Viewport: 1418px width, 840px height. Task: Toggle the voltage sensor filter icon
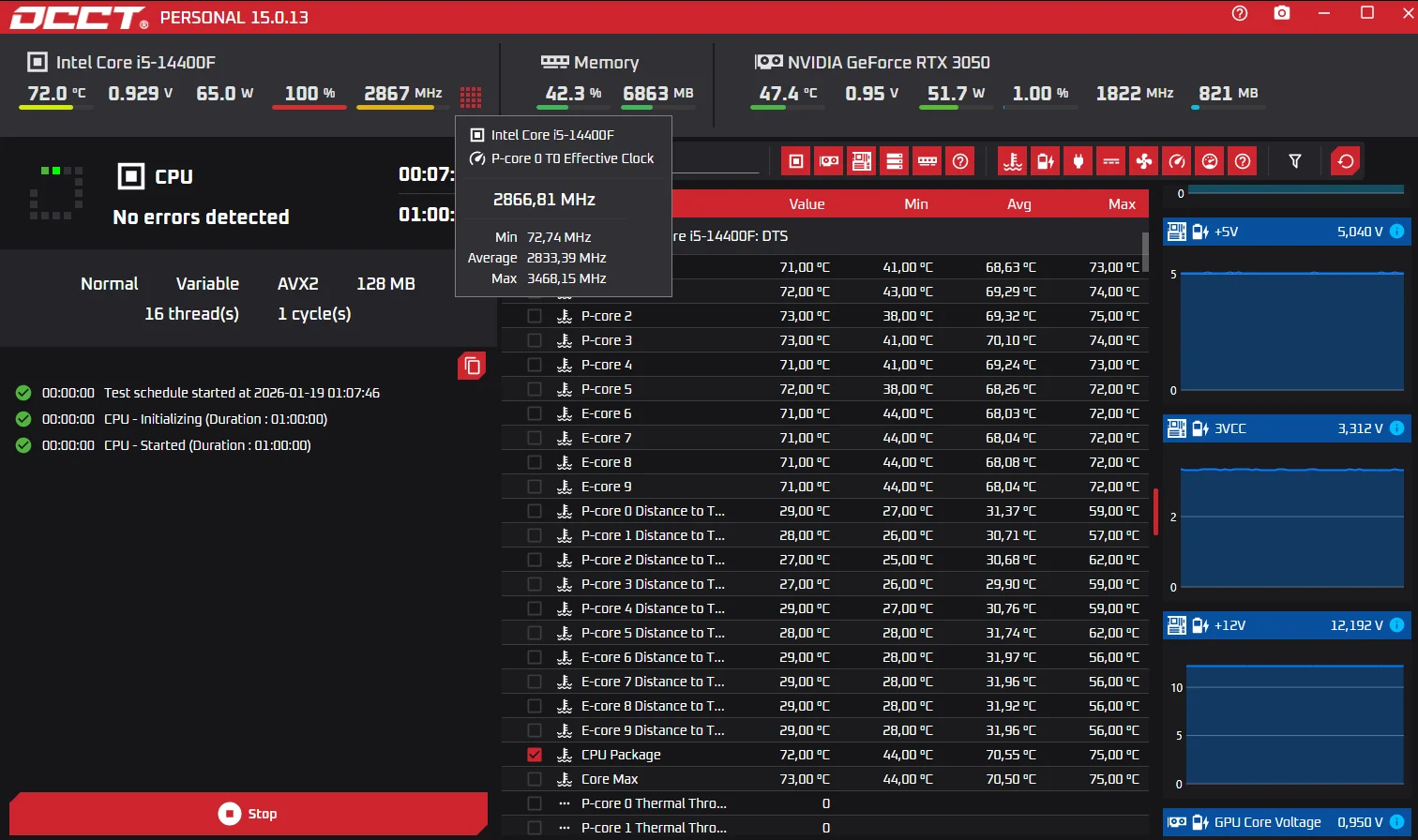pyautogui.click(x=1045, y=161)
